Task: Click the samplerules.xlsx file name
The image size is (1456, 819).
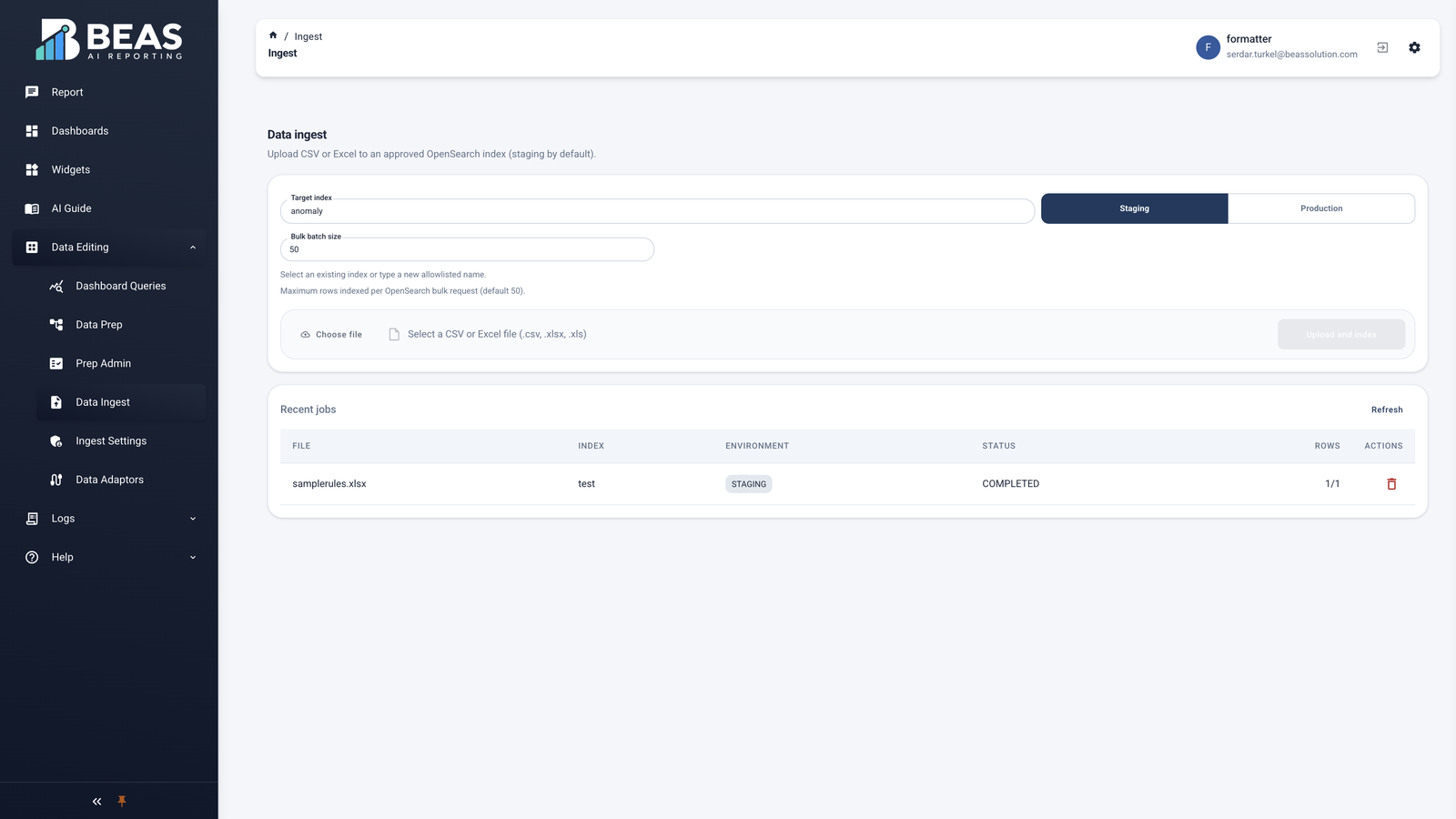Action: (329, 484)
